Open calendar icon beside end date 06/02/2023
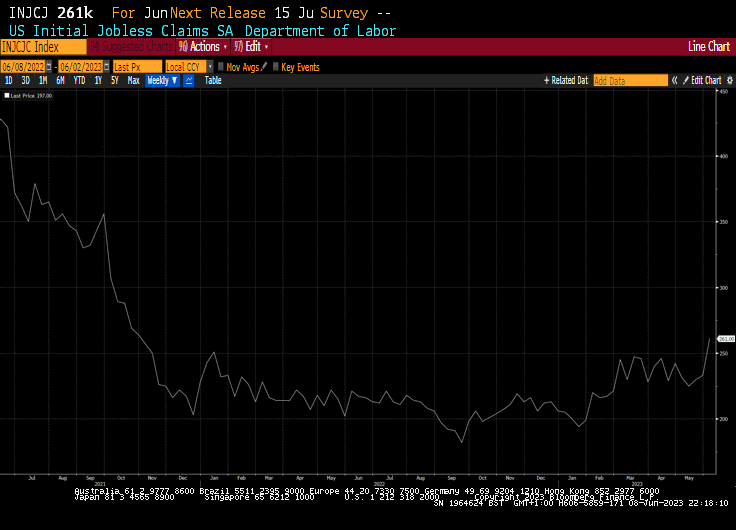Viewport: 736px width, 530px height. tap(107, 67)
